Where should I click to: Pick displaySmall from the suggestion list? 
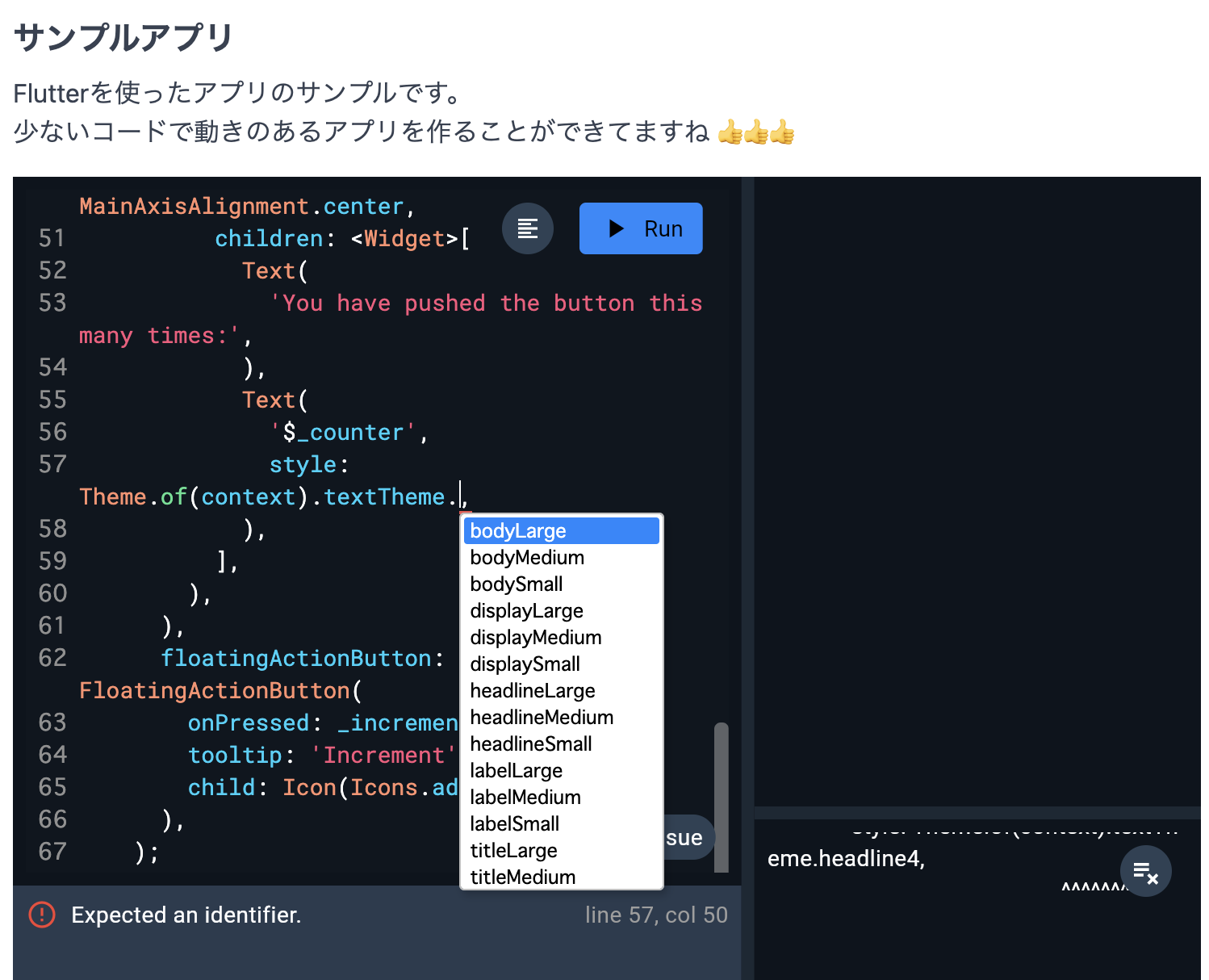point(562,664)
